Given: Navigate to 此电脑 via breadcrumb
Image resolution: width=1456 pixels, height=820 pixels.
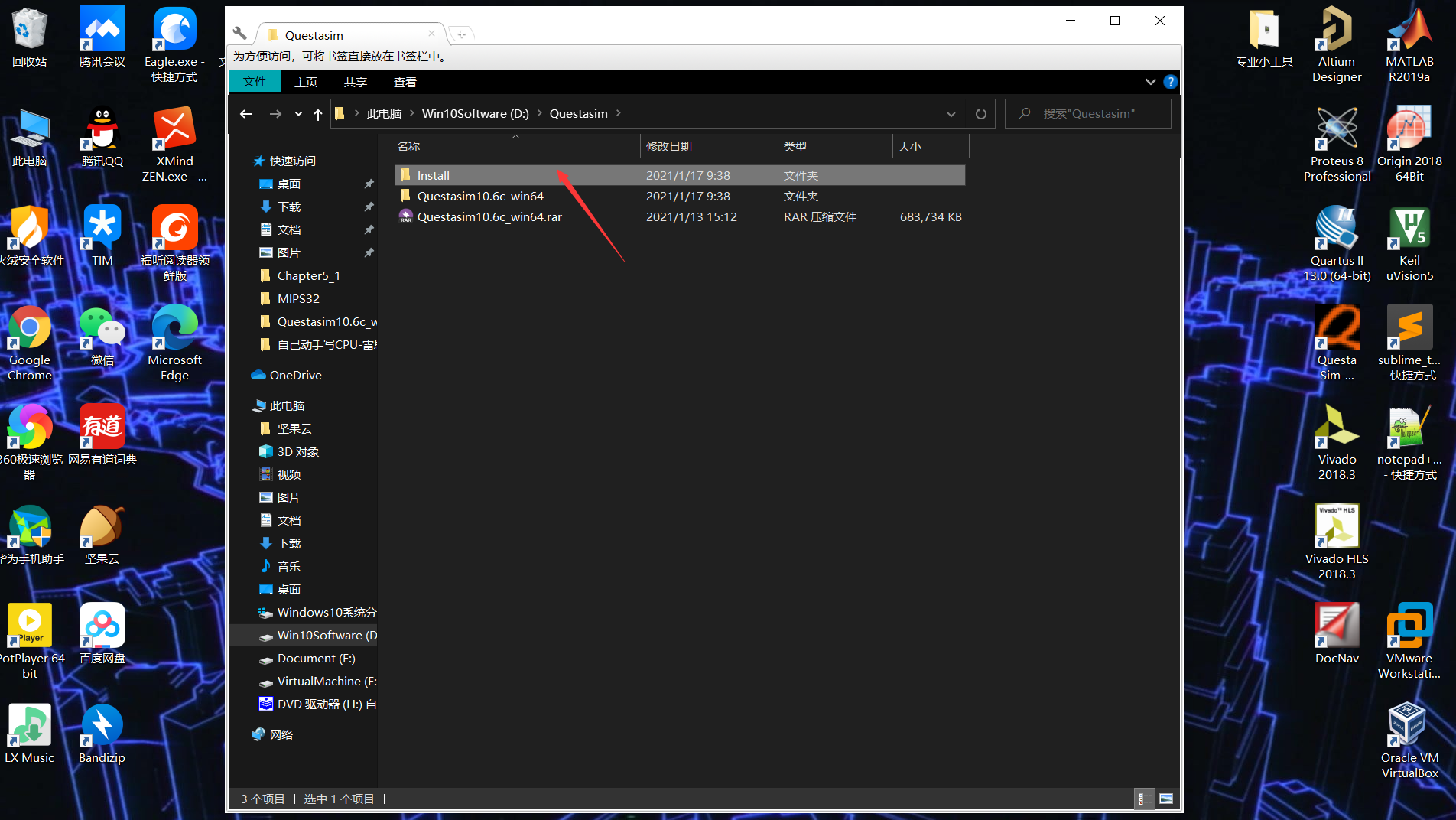Looking at the screenshot, I should (x=385, y=113).
